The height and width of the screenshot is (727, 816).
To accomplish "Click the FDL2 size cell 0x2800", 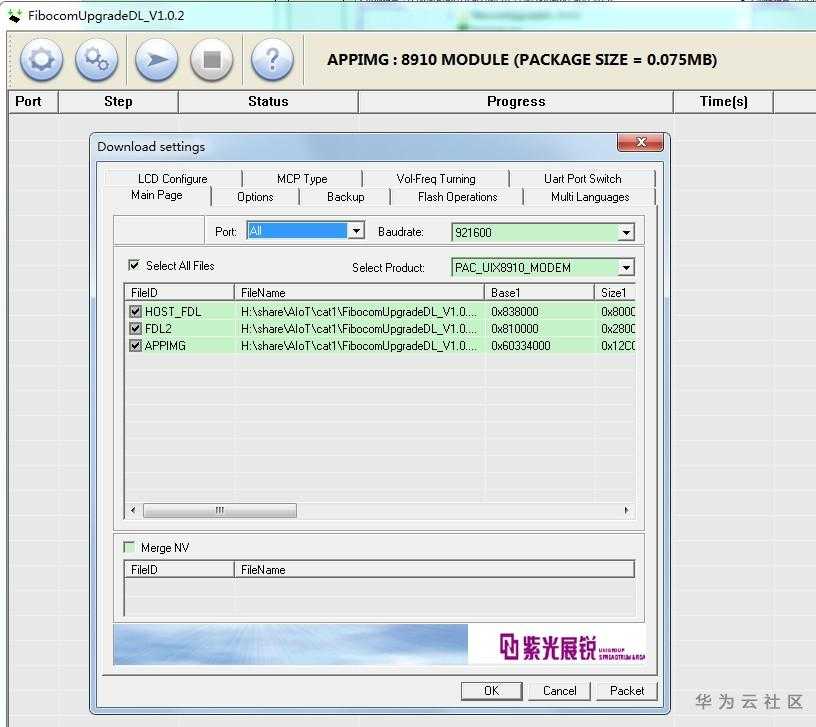I will click(x=616, y=328).
